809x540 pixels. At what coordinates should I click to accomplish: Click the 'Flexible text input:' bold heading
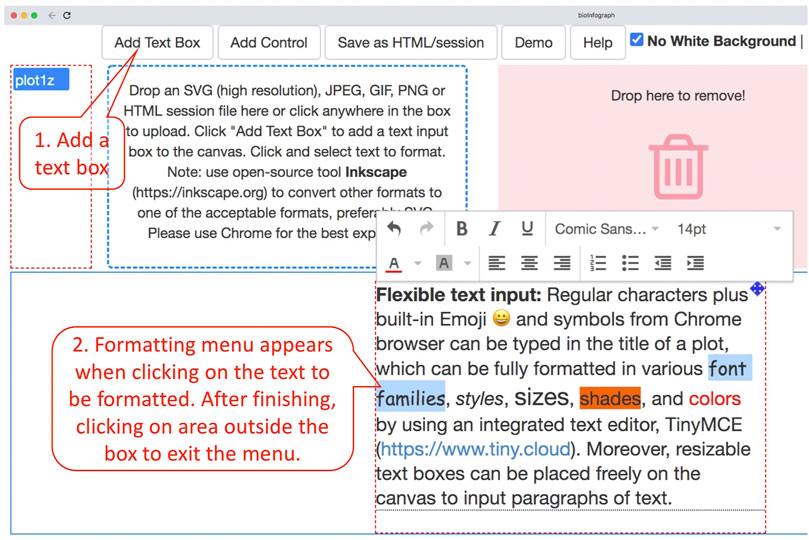coord(459,295)
